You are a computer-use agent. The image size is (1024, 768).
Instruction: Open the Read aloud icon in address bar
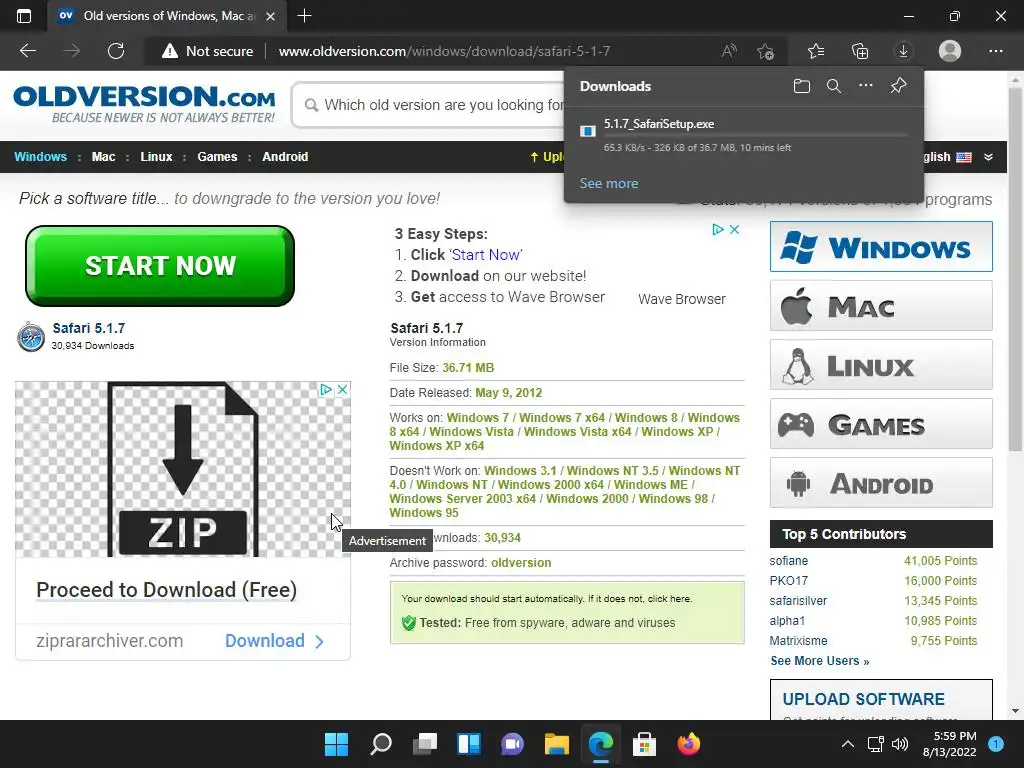click(729, 51)
